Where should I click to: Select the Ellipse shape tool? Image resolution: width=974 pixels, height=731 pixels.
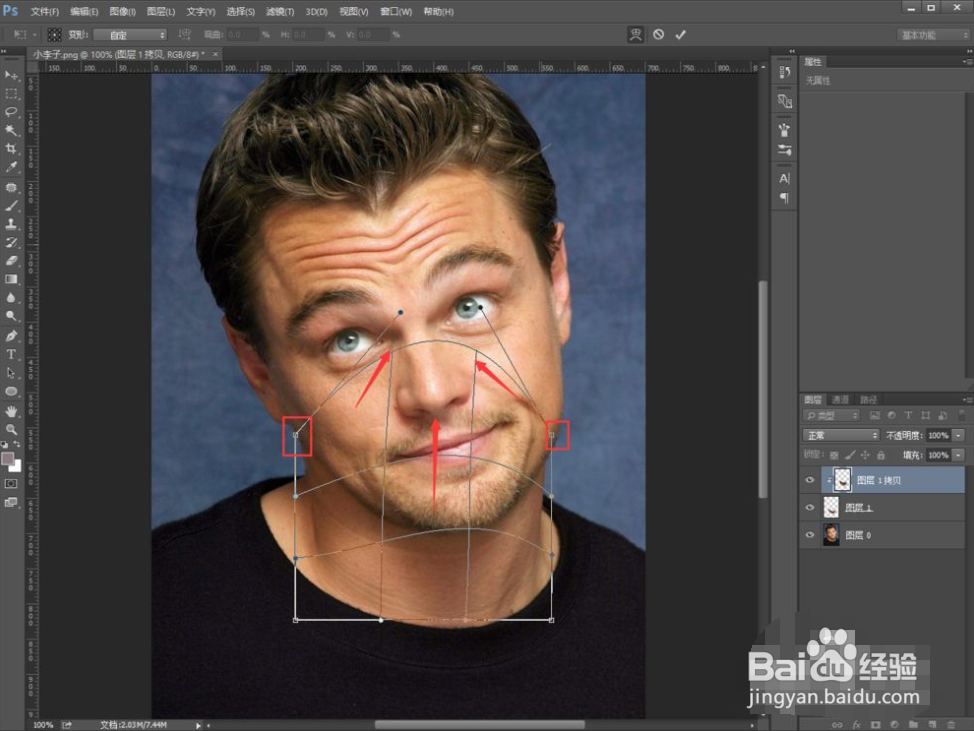(11, 391)
